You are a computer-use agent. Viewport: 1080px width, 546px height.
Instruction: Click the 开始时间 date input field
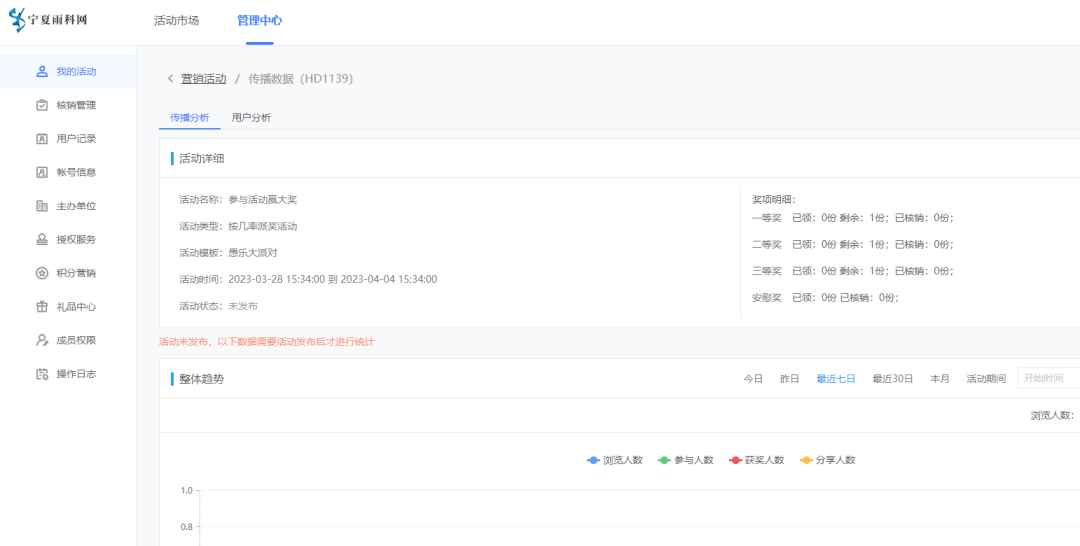pyautogui.click(x=1049, y=378)
